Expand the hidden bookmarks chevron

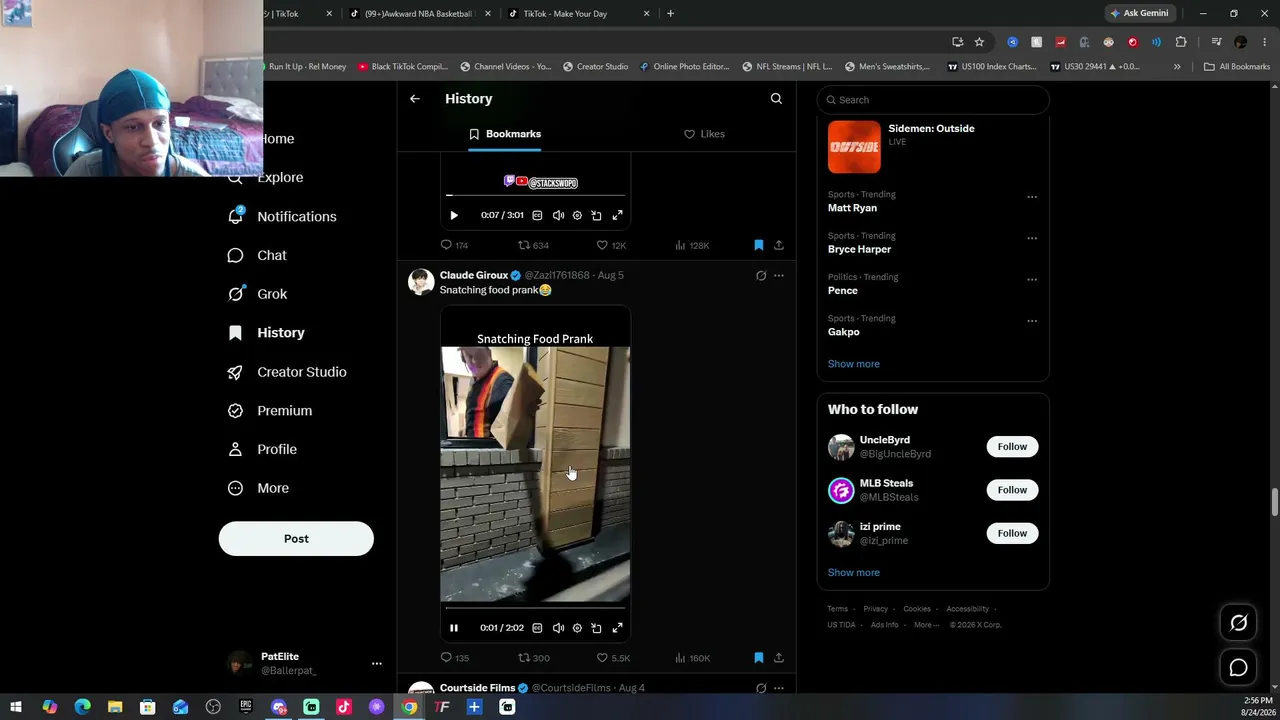point(1177,67)
